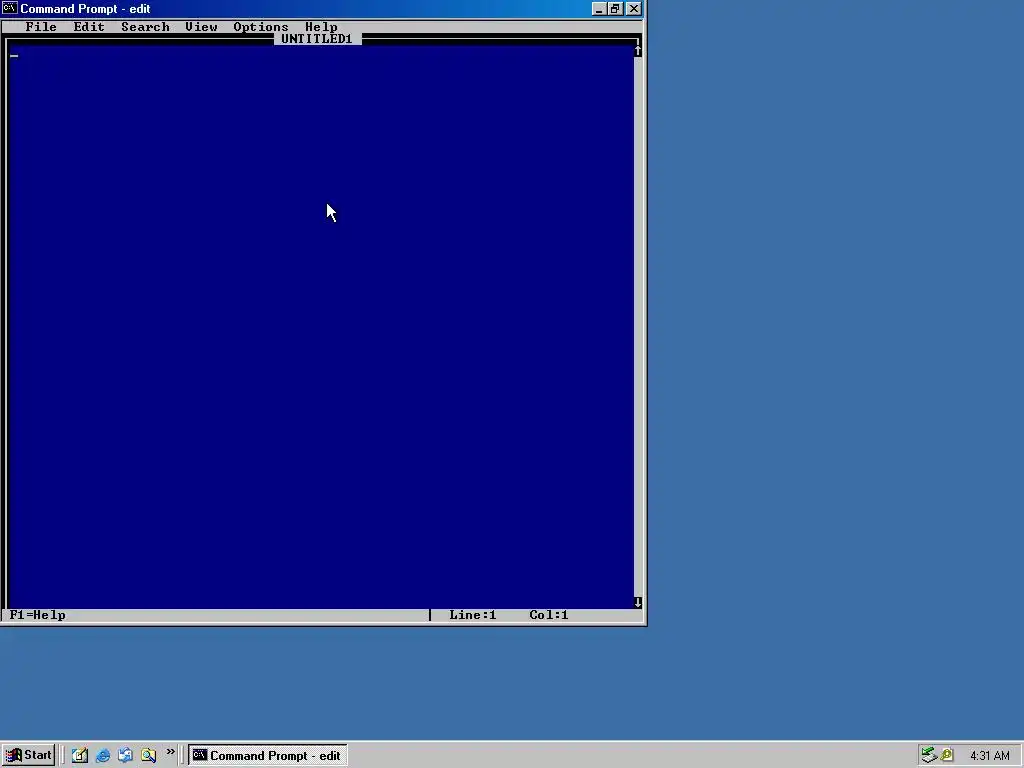Click the UNTITLED1 document title
The width and height of the screenshot is (1024, 768).
[317, 39]
